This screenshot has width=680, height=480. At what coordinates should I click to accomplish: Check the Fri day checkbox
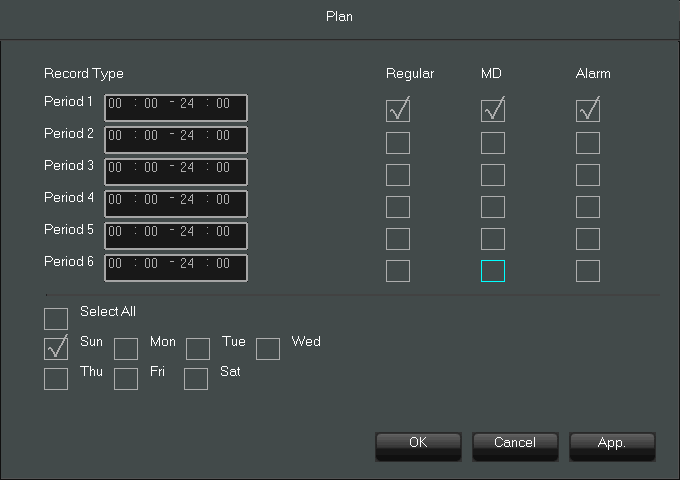[126, 379]
